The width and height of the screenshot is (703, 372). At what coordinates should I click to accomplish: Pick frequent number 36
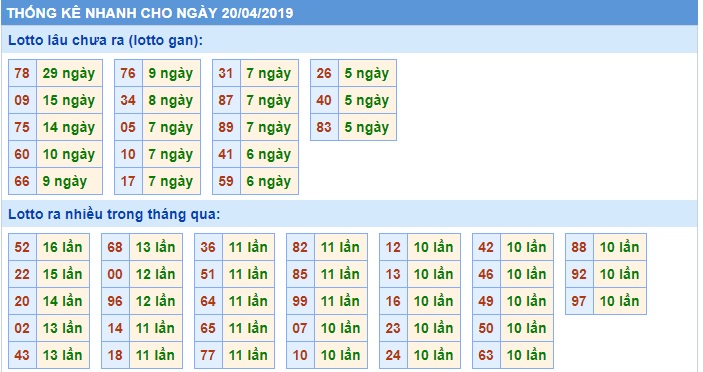click(x=208, y=247)
